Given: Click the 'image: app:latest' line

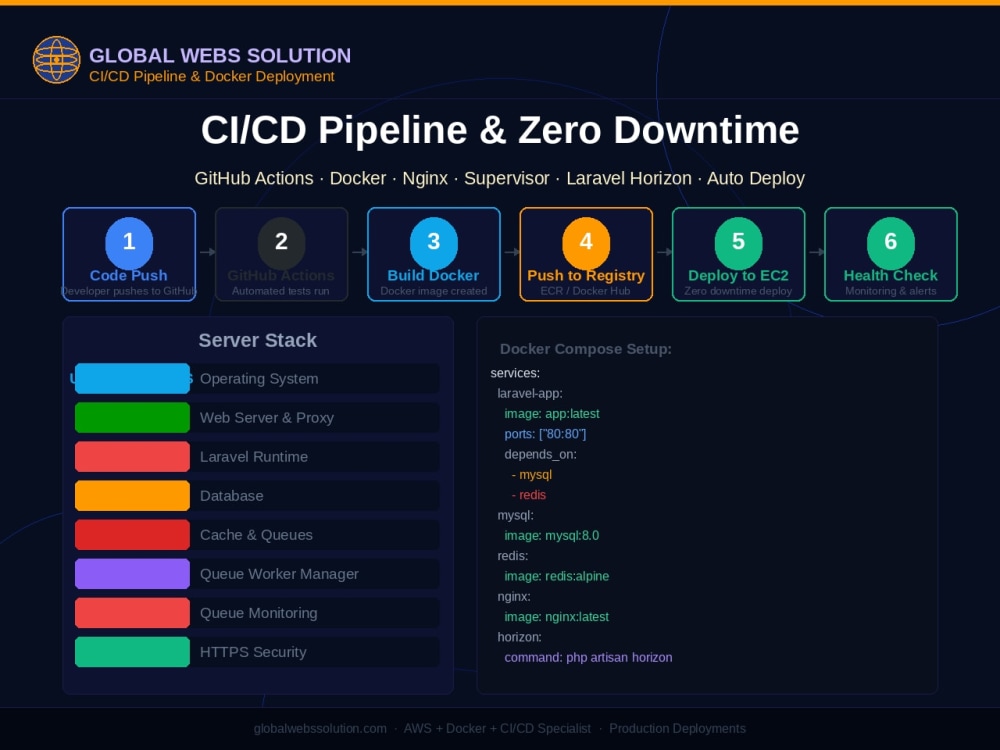Looking at the screenshot, I should coord(552,414).
